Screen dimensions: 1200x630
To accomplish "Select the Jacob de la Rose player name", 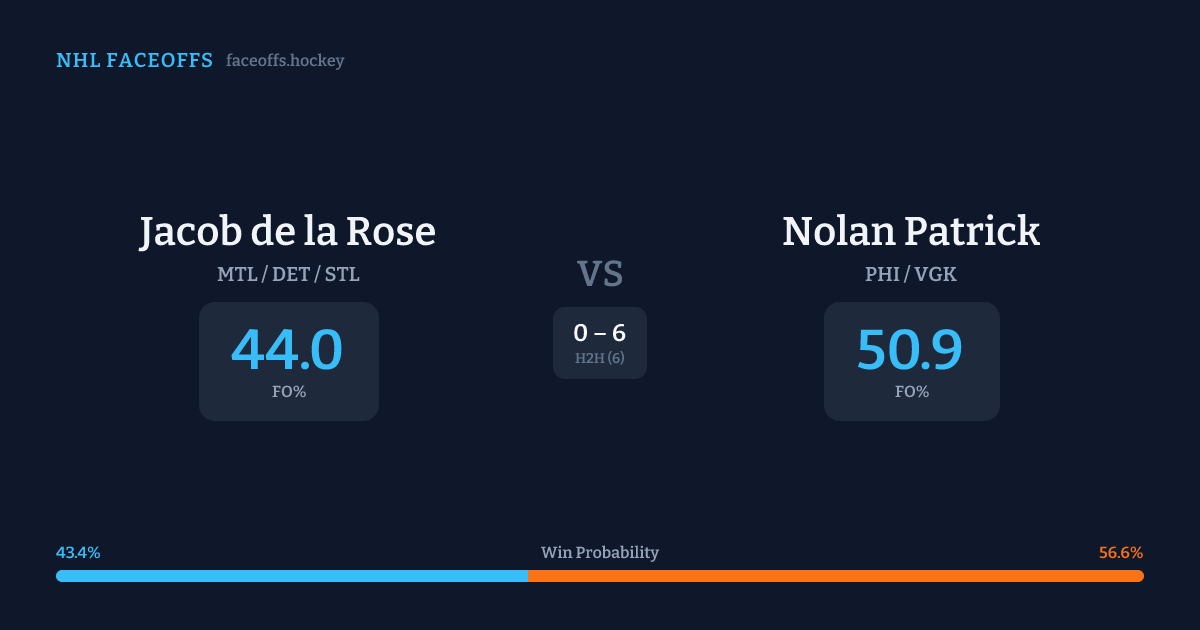I will click(288, 232).
